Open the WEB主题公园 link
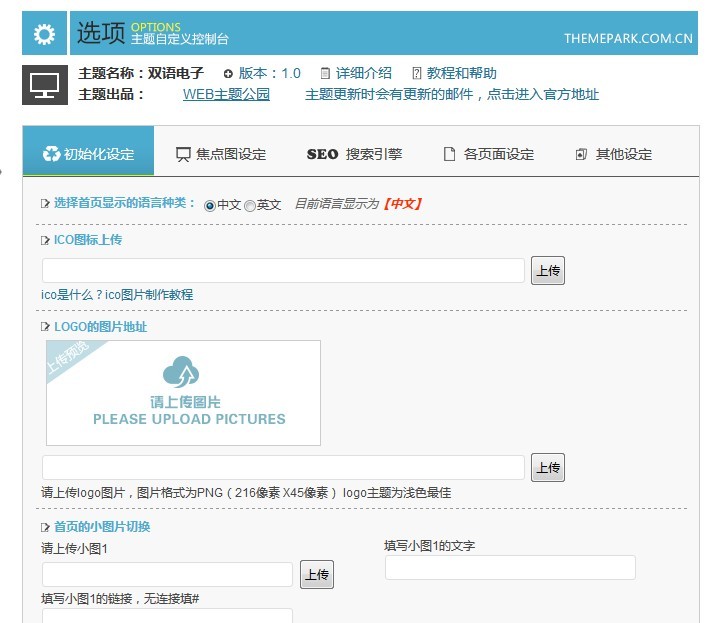 226,94
